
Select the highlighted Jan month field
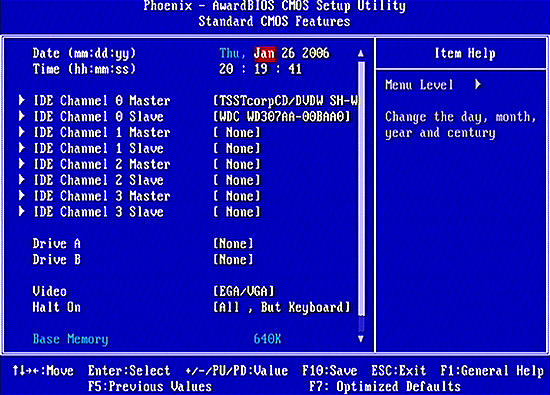click(x=264, y=53)
